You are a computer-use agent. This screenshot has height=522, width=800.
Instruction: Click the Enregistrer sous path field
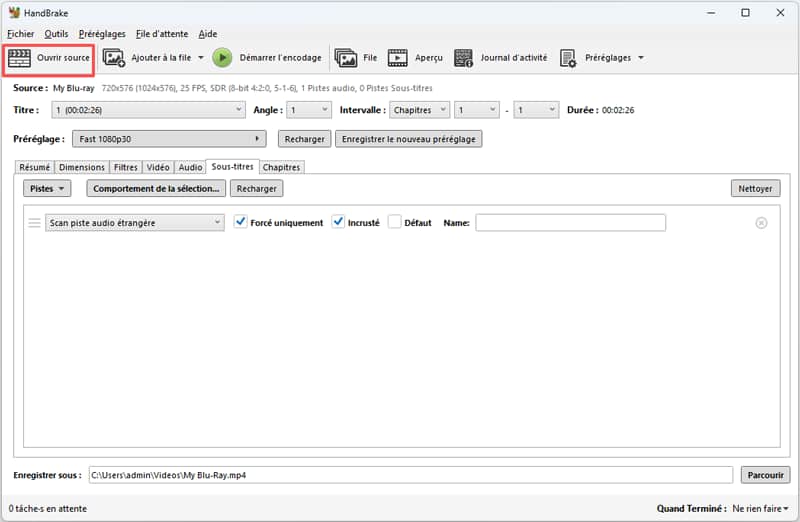411,475
